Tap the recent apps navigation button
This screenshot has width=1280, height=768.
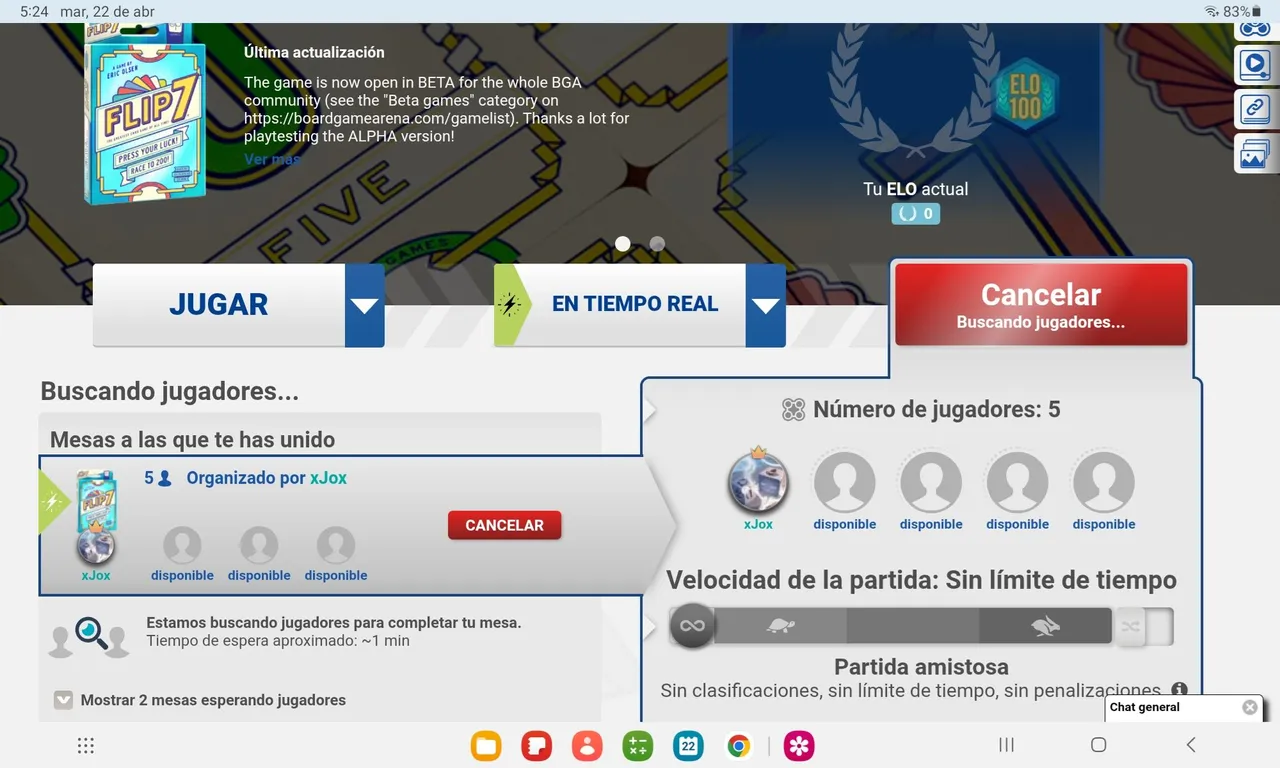(x=1007, y=745)
